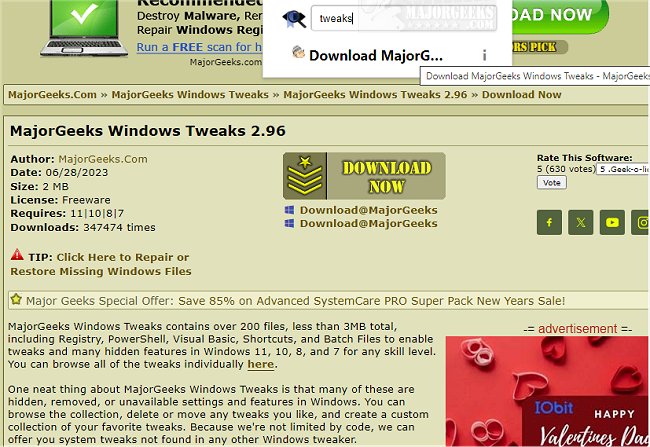
Task: Submit the rating with the Vote button
Action: coord(552,182)
